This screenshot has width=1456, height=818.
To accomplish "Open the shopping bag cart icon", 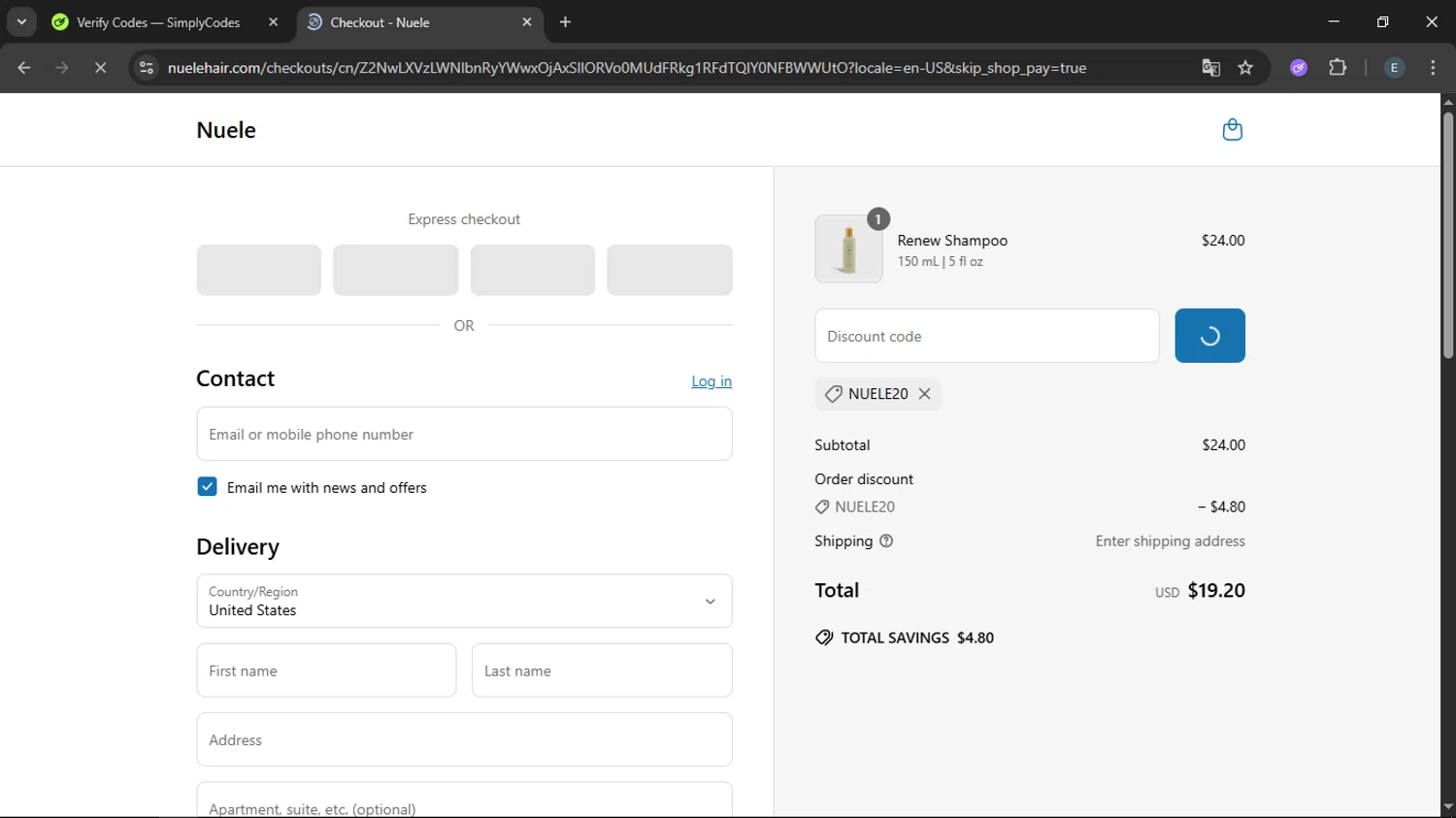I will pos(1232,130).
